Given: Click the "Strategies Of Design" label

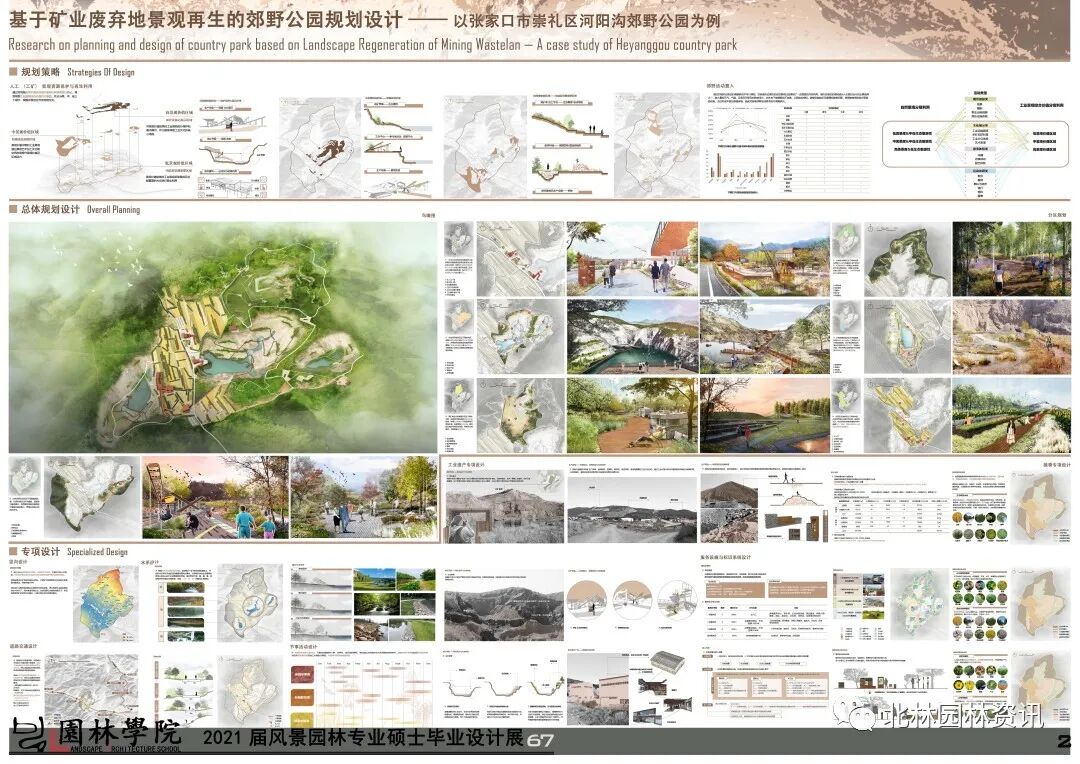Looking at the screenshot, I should 101,72.
